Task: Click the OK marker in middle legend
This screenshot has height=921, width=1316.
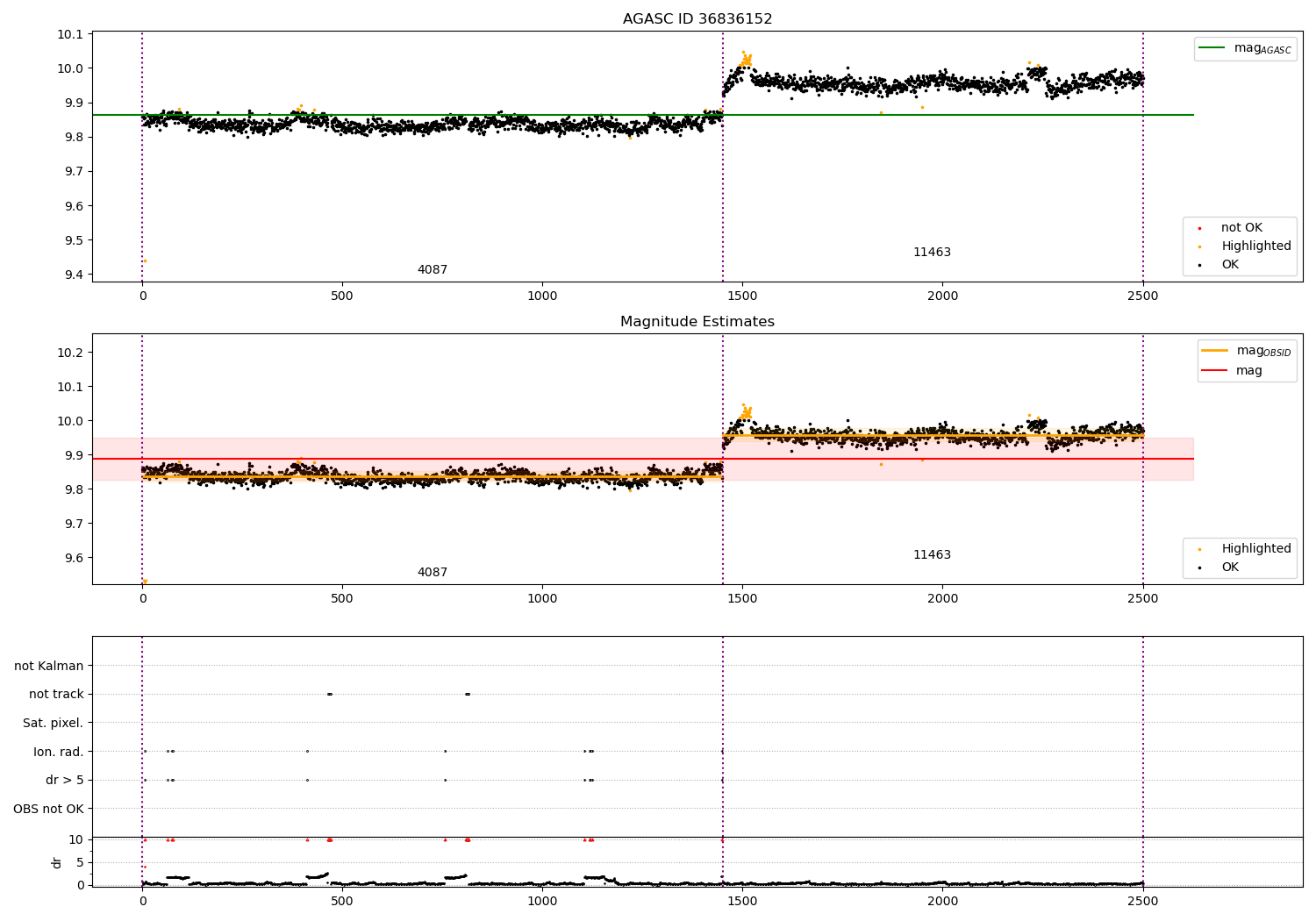Action: coord(1199,568)
